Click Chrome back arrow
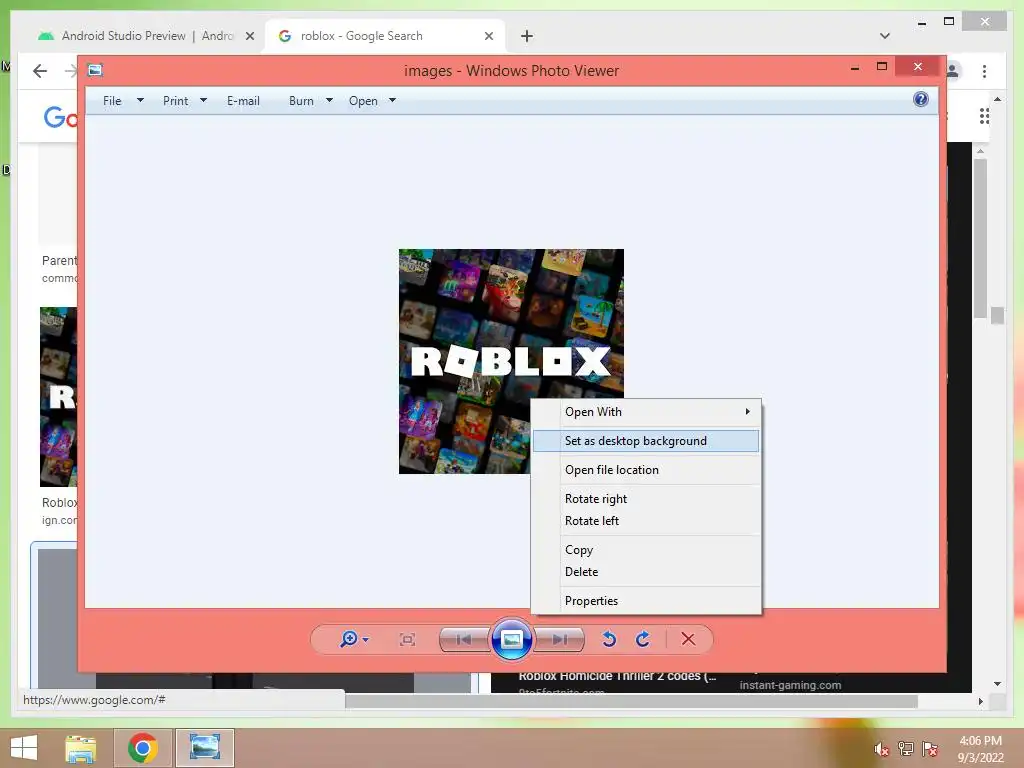Screen dimensions: 1024x768 point(40,71)
